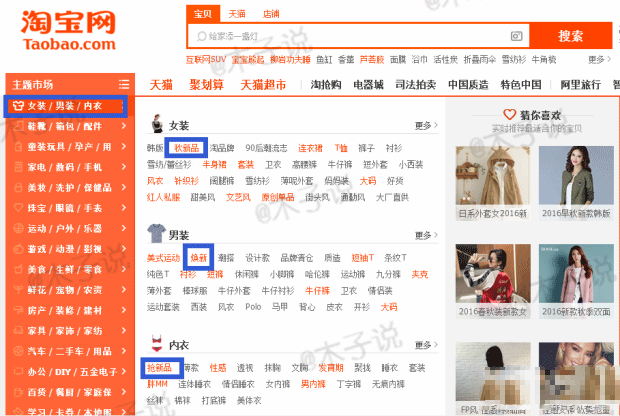
Task: Click heart icon beside 珠宝/眼镜/手表
Action: point(18,208)
